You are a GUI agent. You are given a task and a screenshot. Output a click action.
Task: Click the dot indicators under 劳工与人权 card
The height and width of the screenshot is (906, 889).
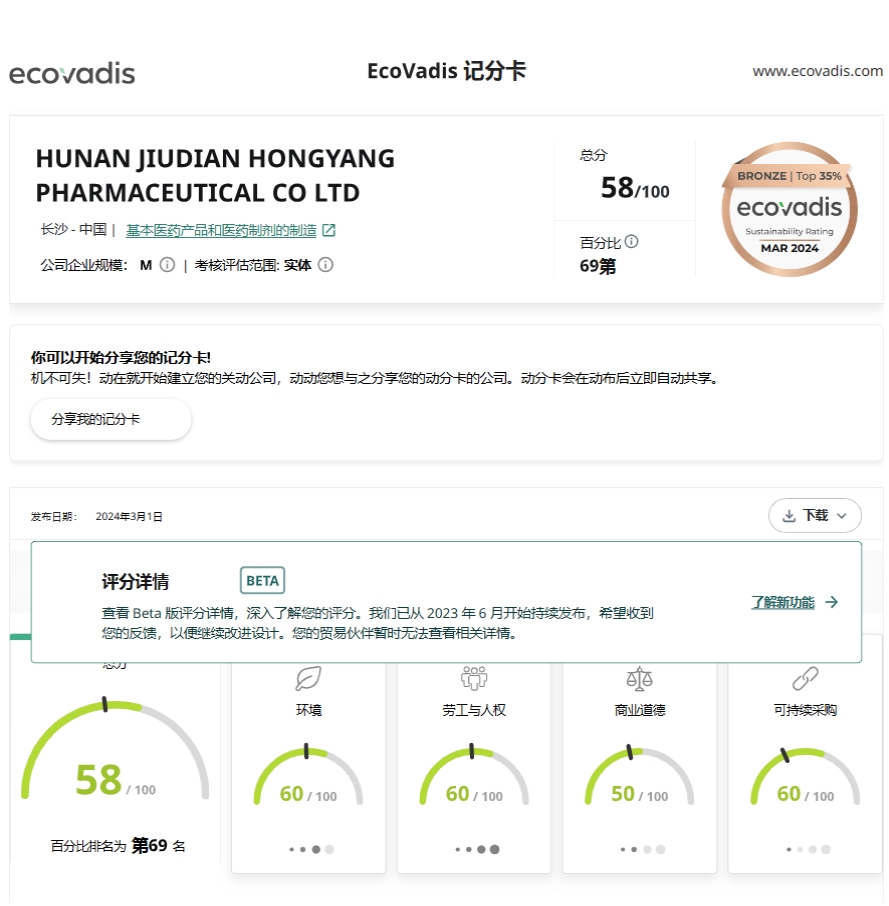pos(478,849)
